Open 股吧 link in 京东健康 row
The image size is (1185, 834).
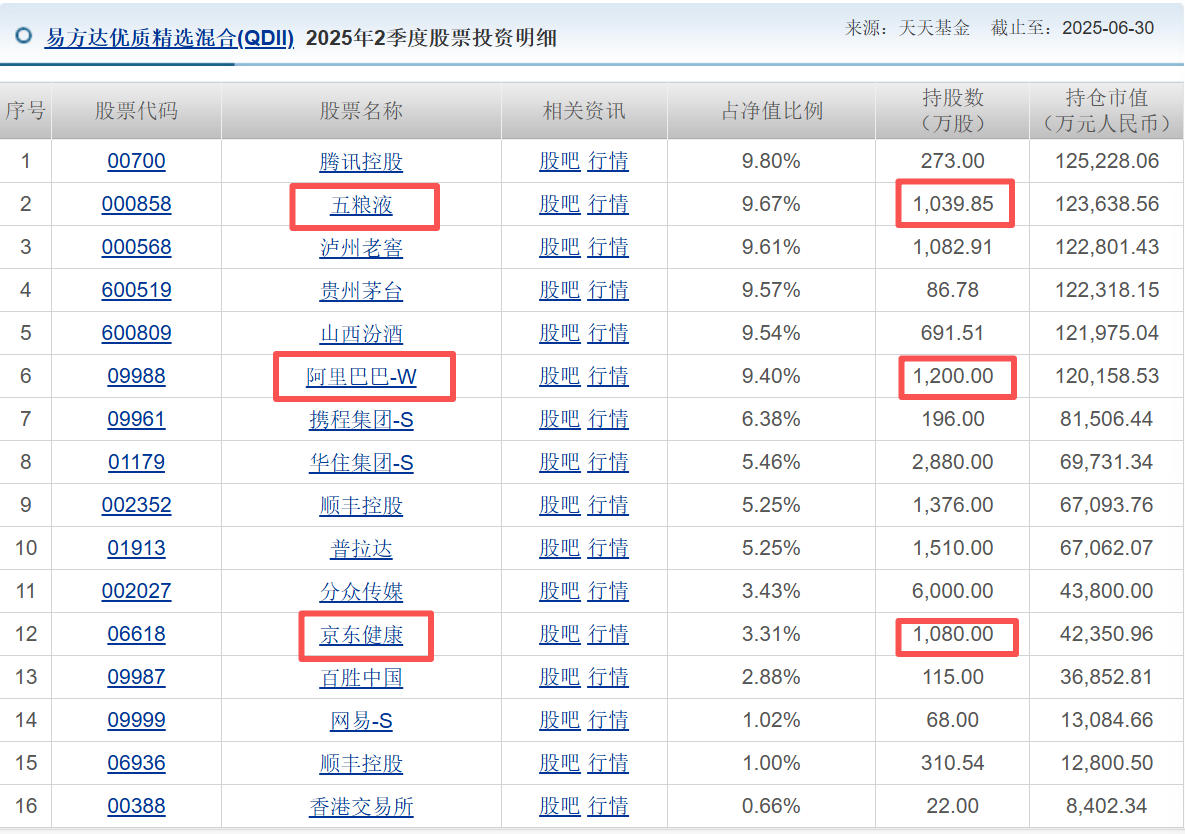point(559,635)
